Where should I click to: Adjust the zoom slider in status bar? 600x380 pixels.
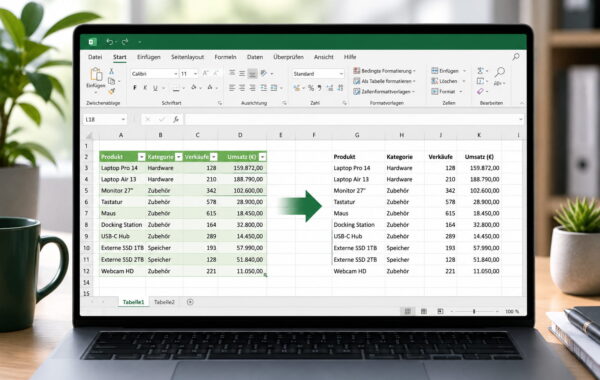[x=474, y=312]
